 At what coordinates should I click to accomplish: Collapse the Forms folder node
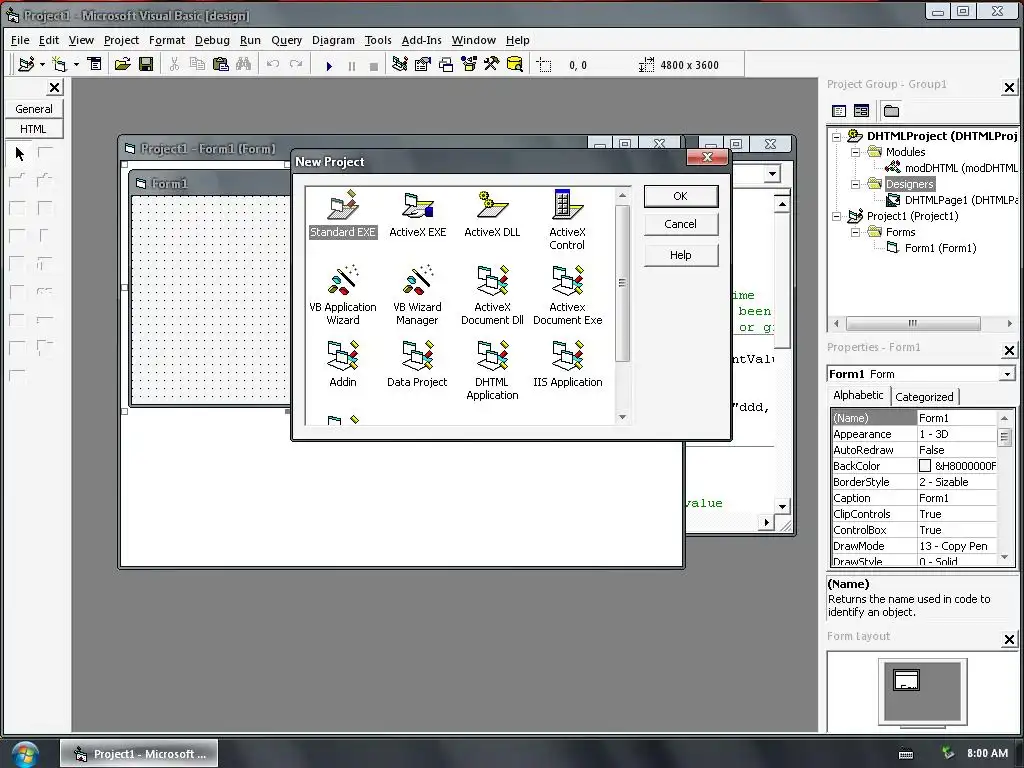(856, 232)
